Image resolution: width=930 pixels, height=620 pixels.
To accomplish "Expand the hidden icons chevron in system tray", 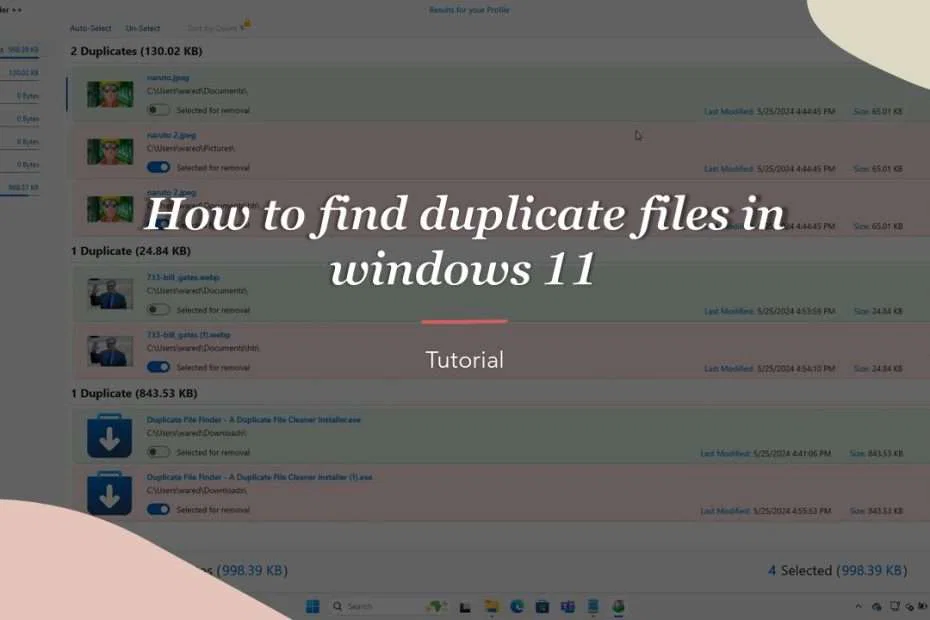I will pyautogui.click(x=858, y=606).
